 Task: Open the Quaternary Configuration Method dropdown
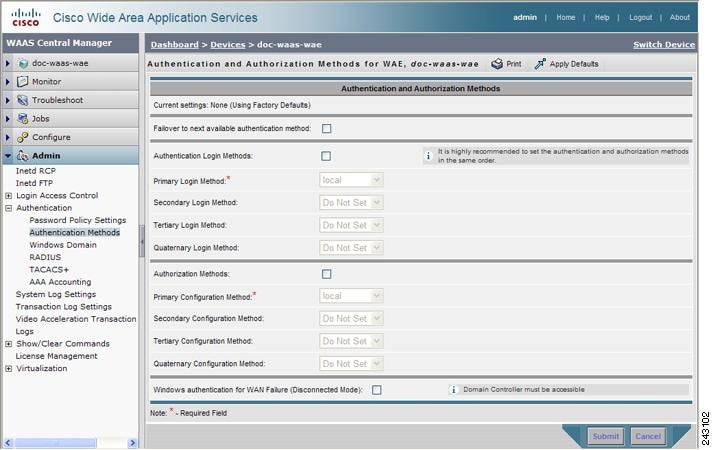[x=351, y=364]
